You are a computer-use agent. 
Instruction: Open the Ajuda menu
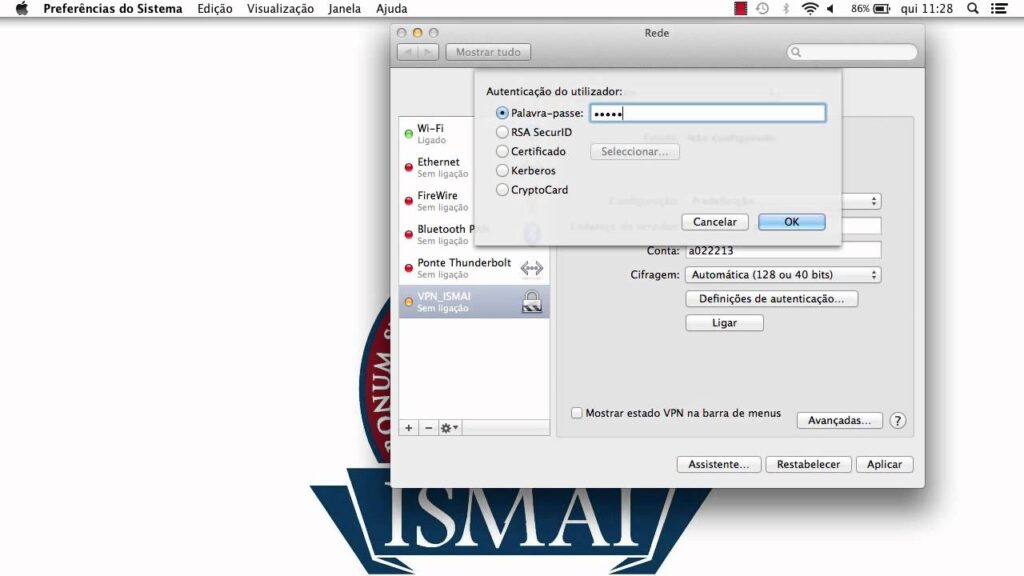pyautogui.click(x=392, y=8)
